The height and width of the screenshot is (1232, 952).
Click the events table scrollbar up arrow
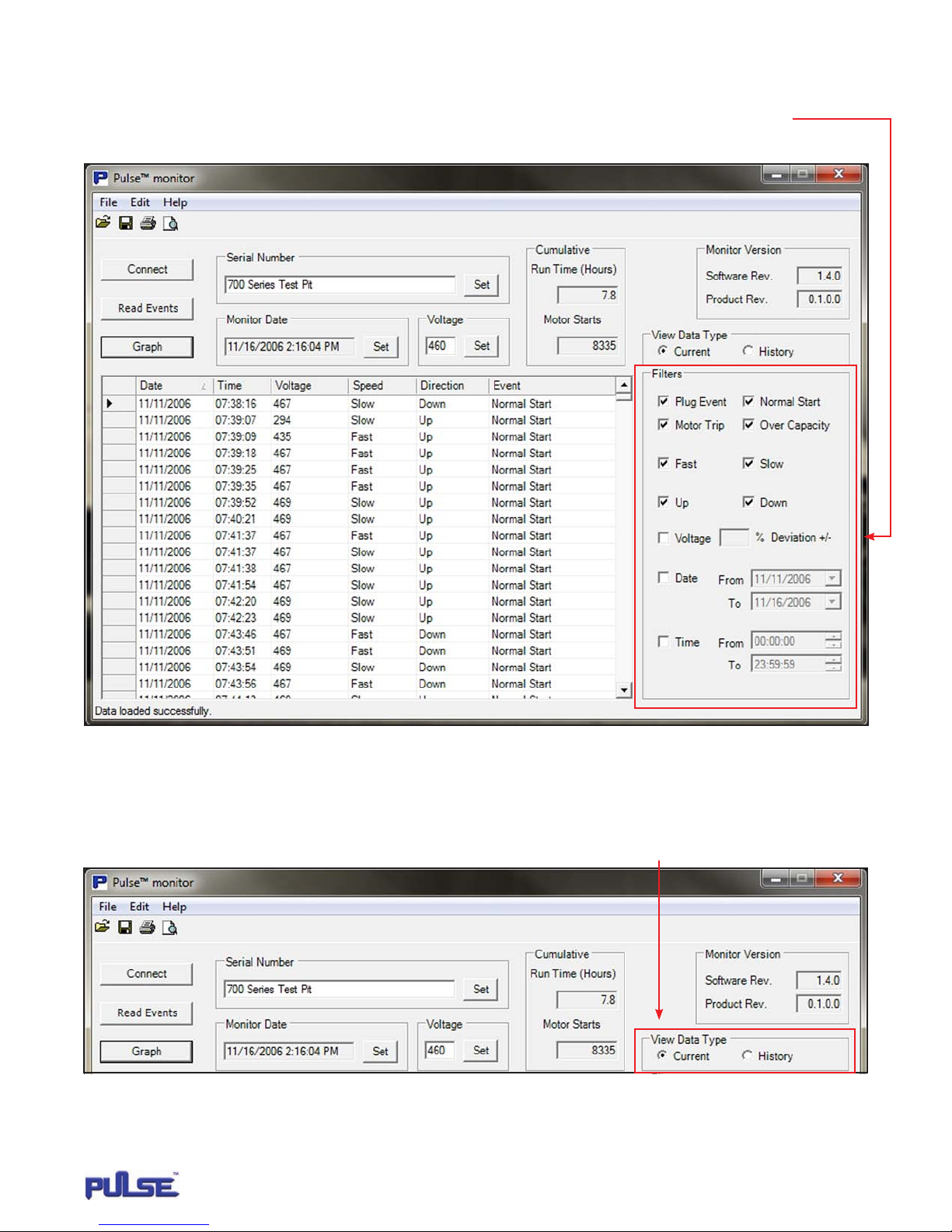pyautogui.click(x=624, y=385)
